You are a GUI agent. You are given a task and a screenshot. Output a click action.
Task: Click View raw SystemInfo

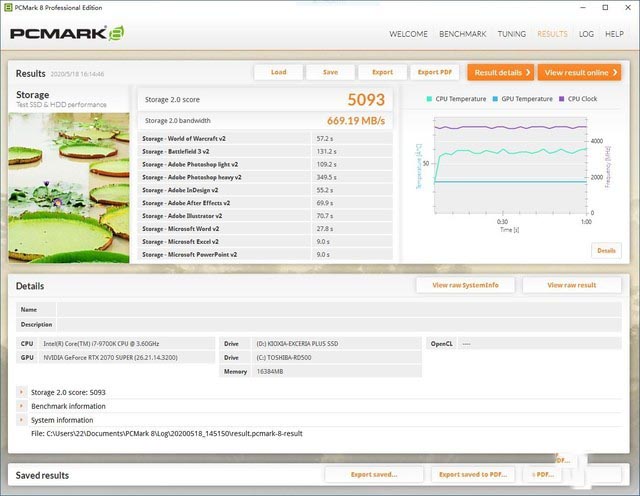pyautogui.click(x=465, y=285)
